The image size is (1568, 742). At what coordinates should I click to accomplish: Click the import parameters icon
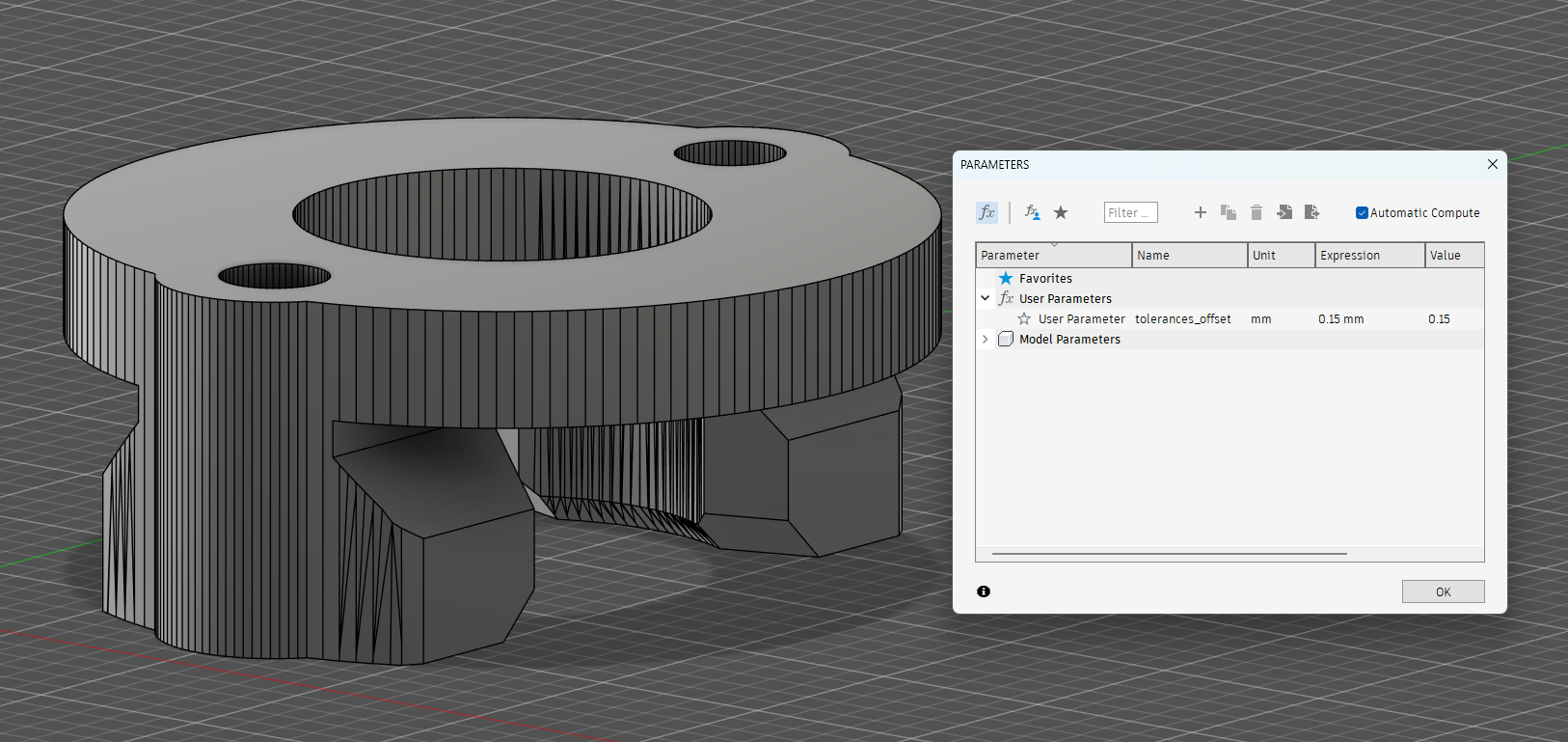1284,212
